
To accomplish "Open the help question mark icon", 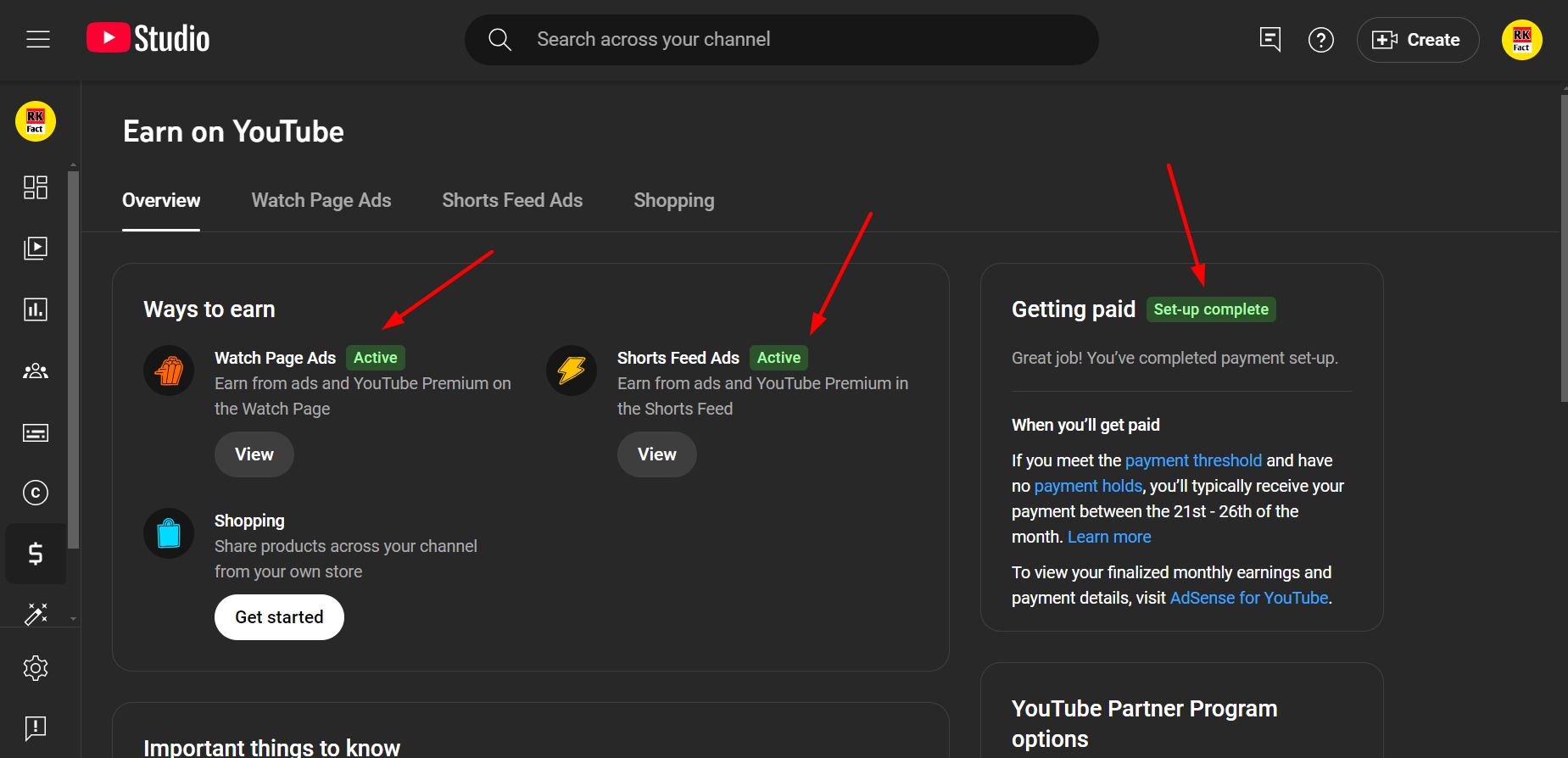I will [x=1321, y=40].
